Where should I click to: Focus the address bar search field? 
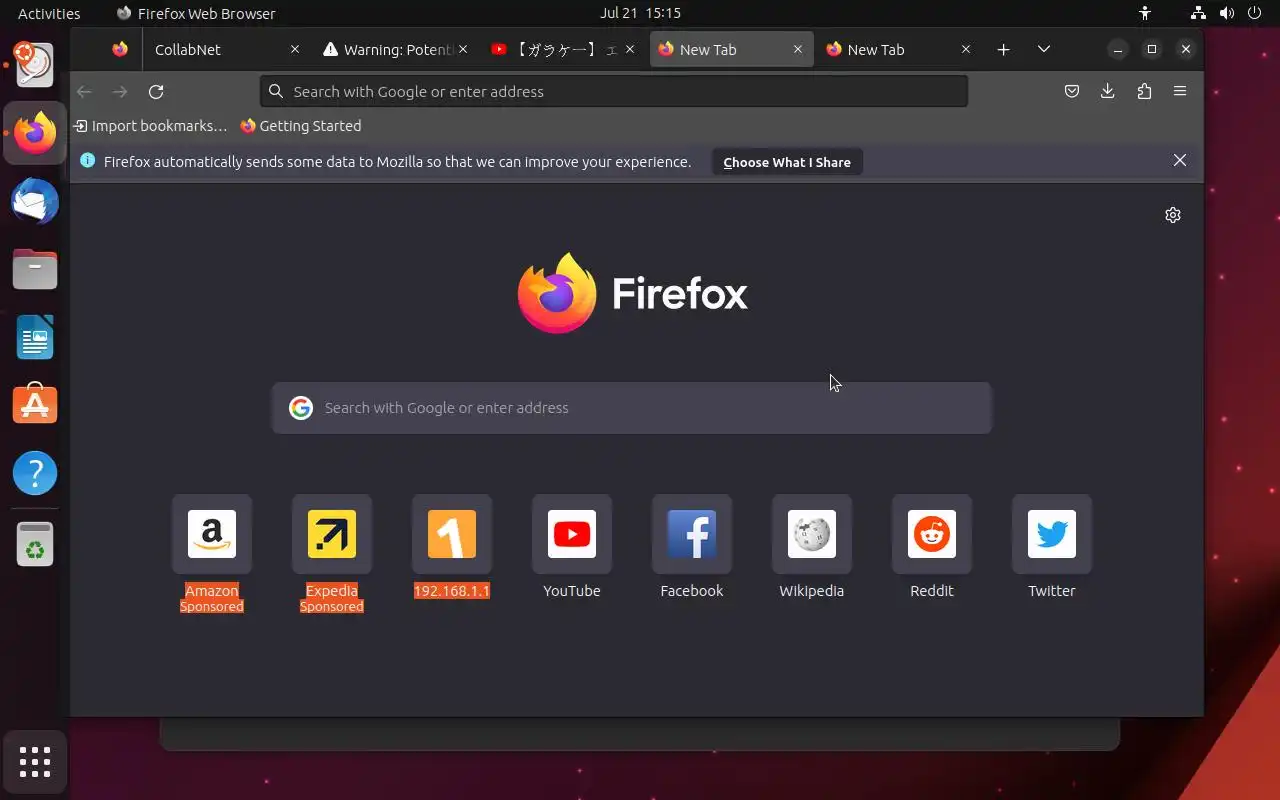tap(614, 92)
